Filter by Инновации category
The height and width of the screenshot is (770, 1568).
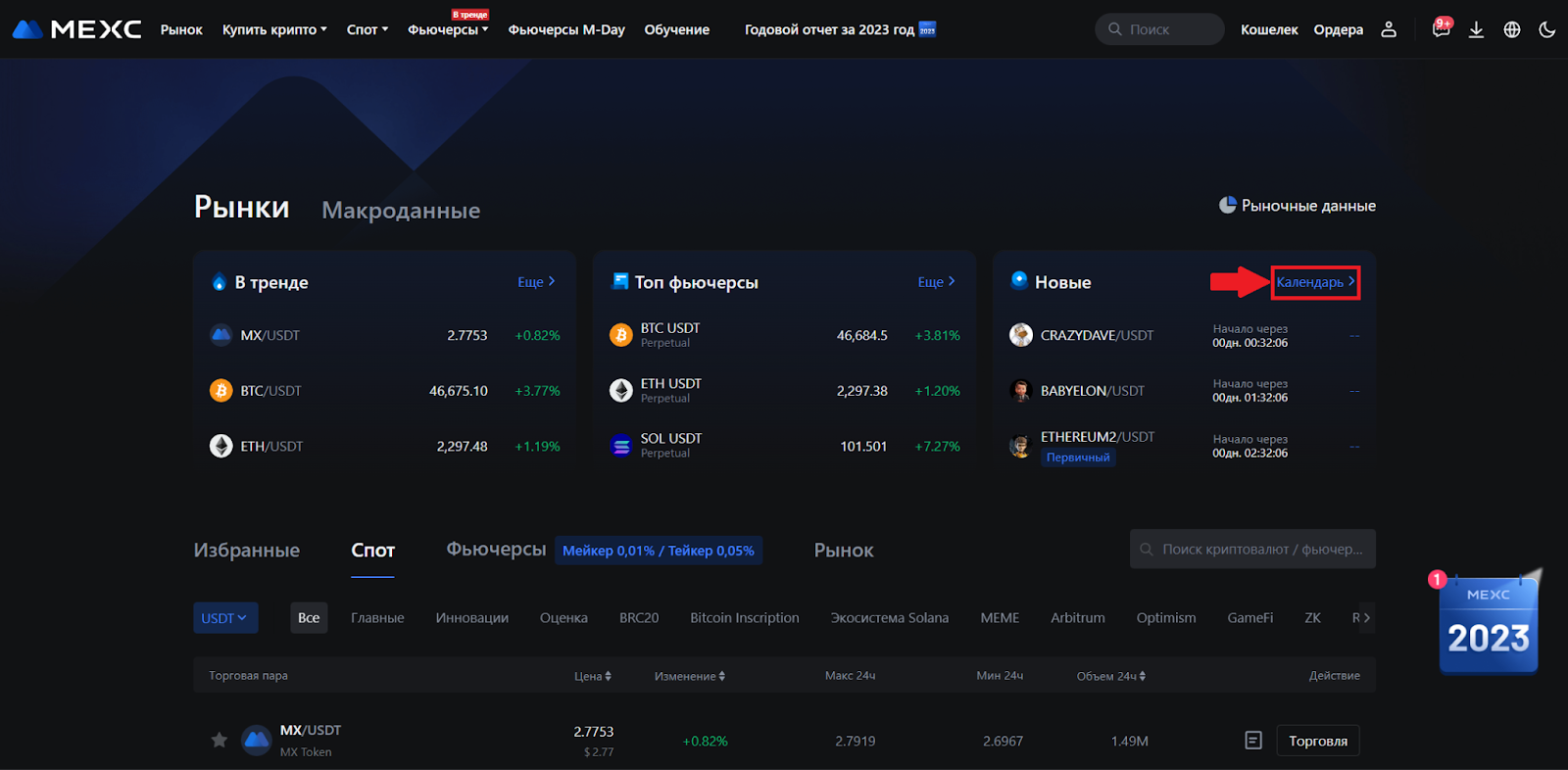click(x=472, y=617)
